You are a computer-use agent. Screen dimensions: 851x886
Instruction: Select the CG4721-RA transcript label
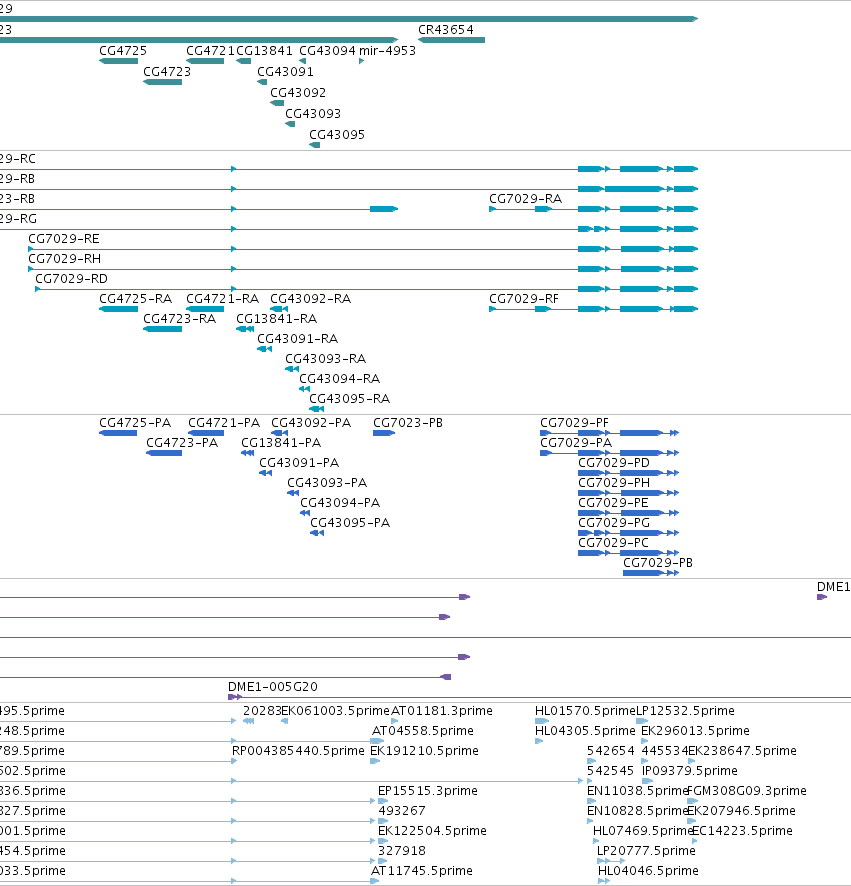(222, 299)
